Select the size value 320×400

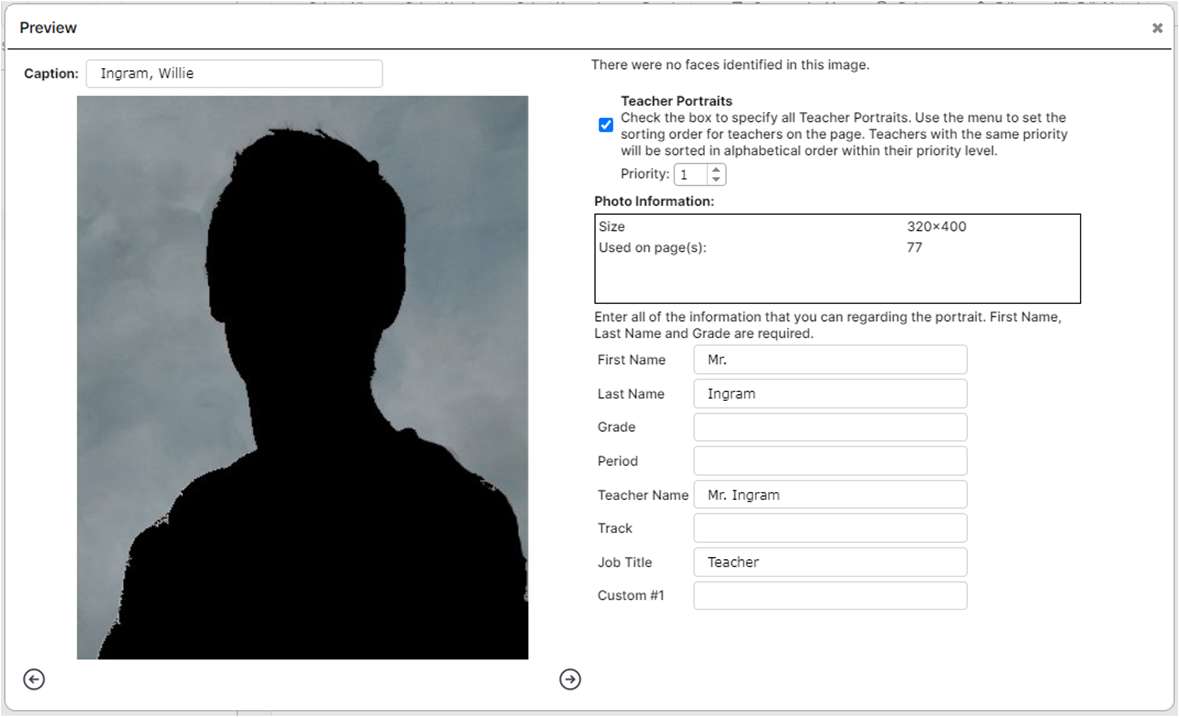[936, 226]
